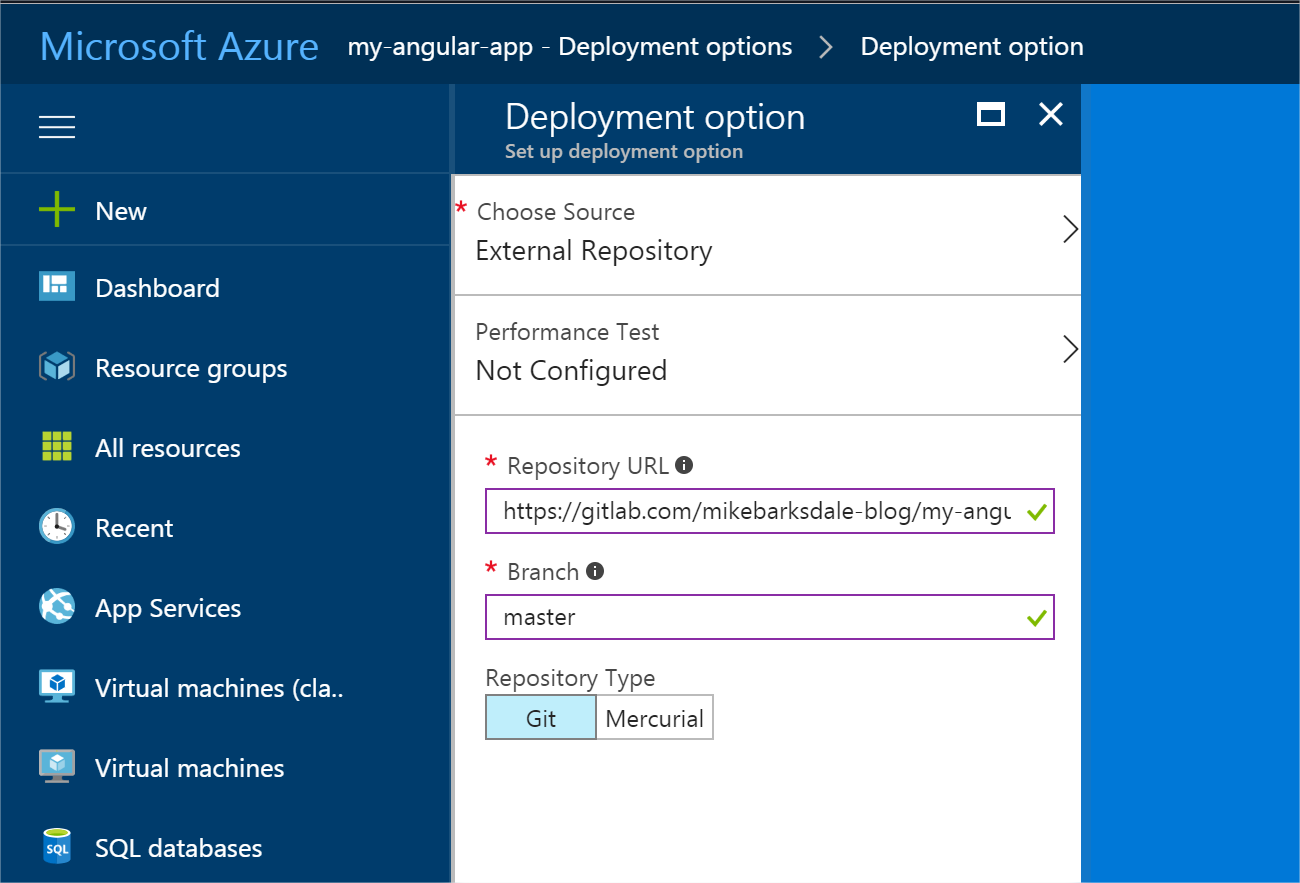Click the Virtual machines sidebar item
This screenshot has height=883, width=1300.
pos(189,768)
